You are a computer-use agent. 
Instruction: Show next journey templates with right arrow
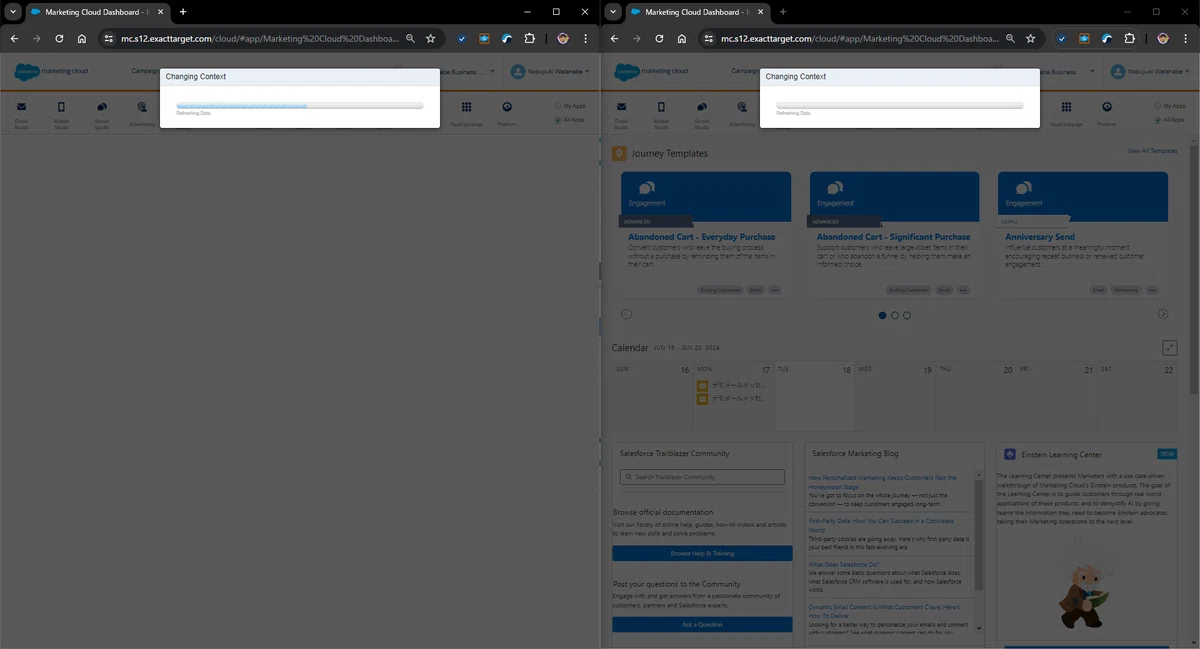click(x=1163, y=314)
